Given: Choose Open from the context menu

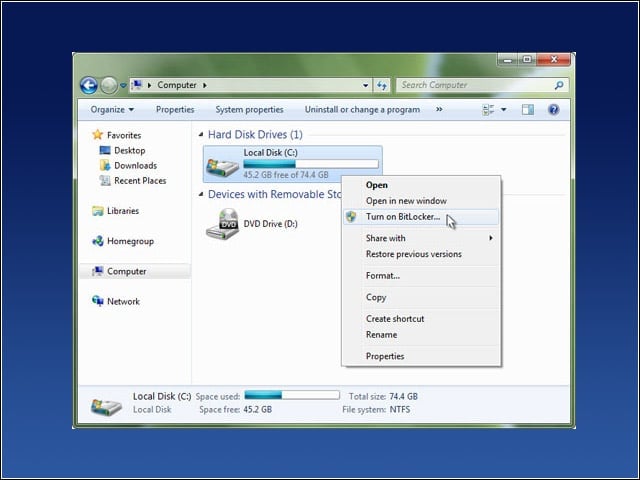Looking at the screenshot, I should coord(421,185).
